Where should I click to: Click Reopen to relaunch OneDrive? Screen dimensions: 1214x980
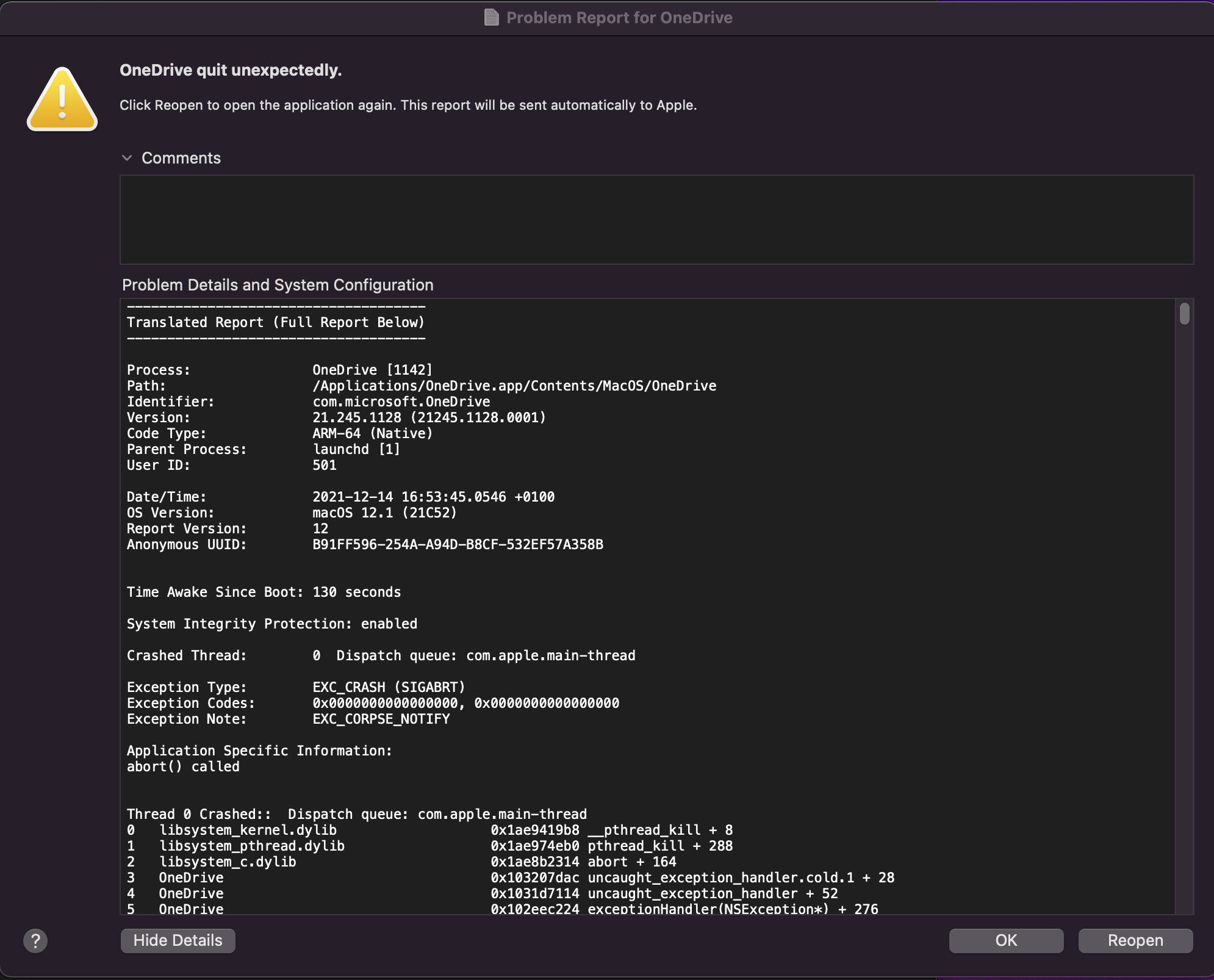(x=1135, y=940)
